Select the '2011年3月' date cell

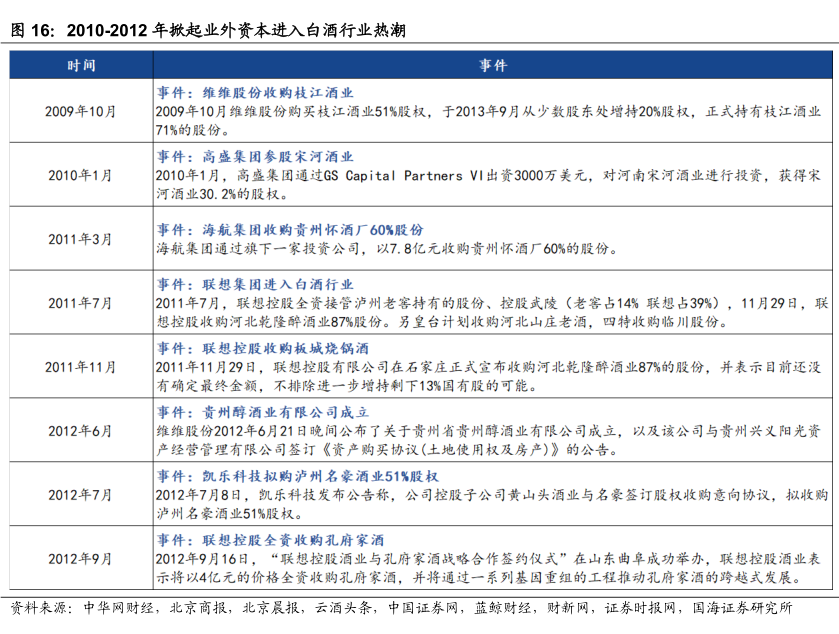81,239
